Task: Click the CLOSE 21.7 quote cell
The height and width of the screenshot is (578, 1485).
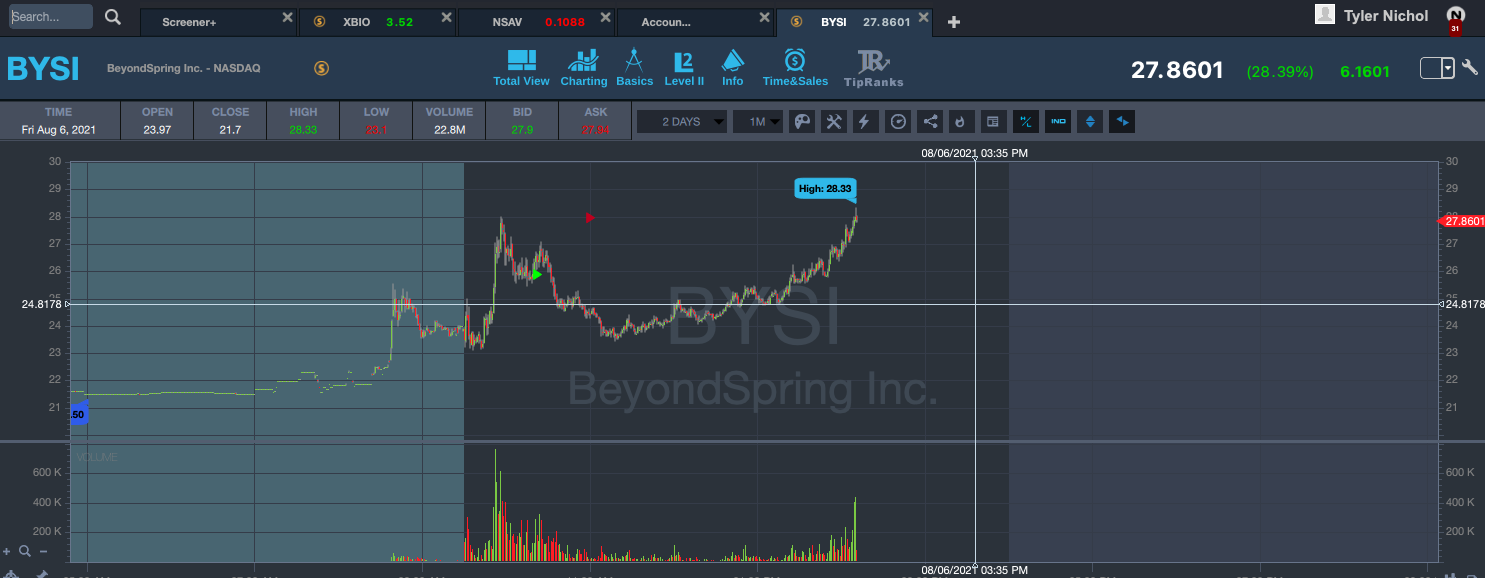Action: [230, 121]
